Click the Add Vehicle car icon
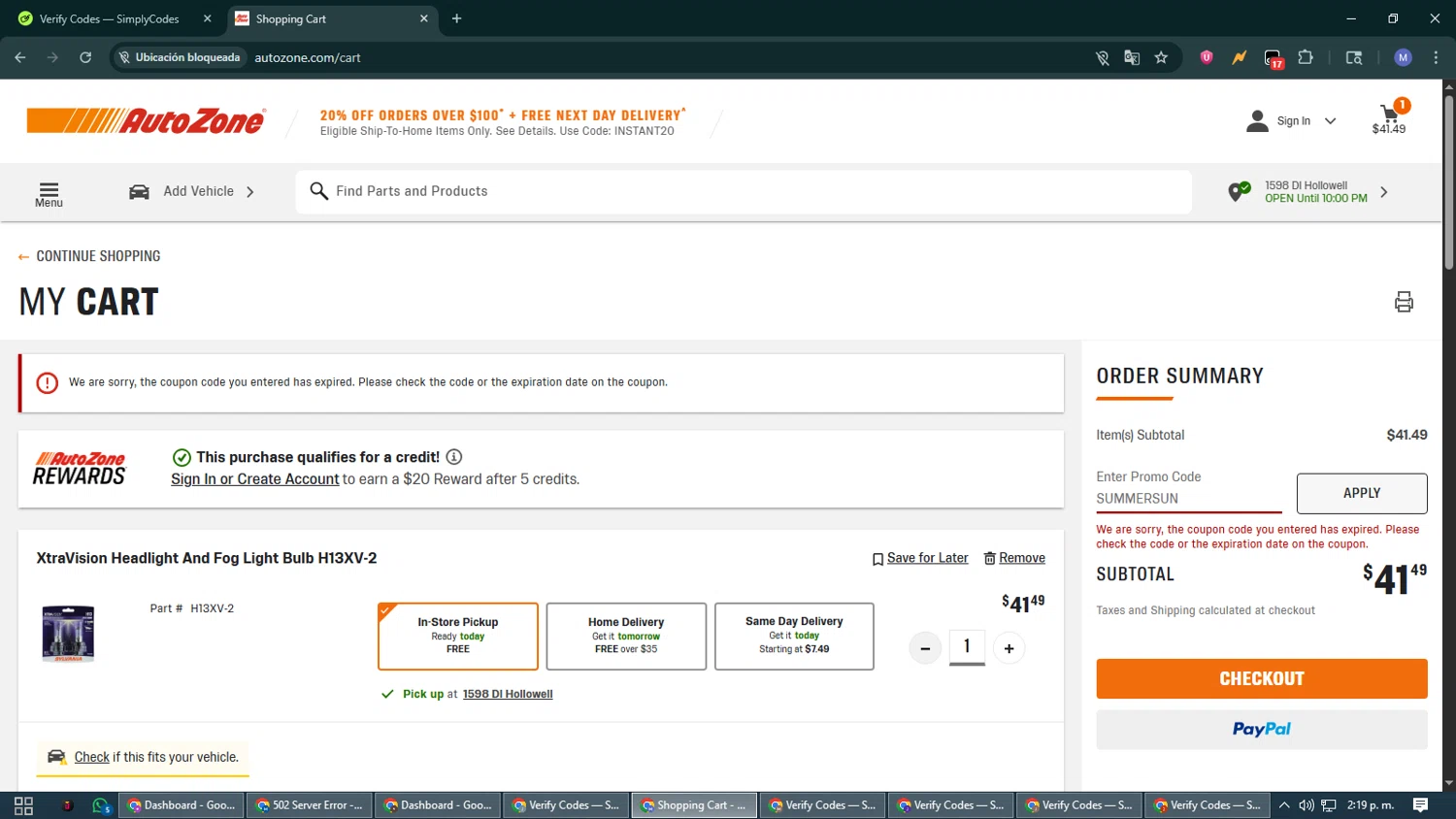This screenshot has height=819, width=1456. 139,192
